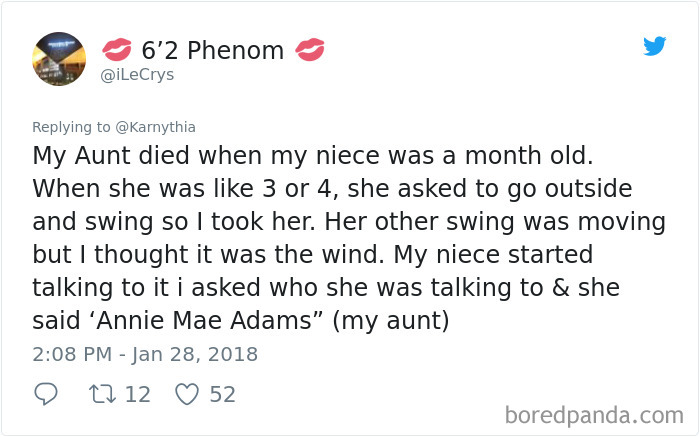Click the lips emoji before 6'2 Phenom
This screenshot has width=700, height=437.
(117, 49)
